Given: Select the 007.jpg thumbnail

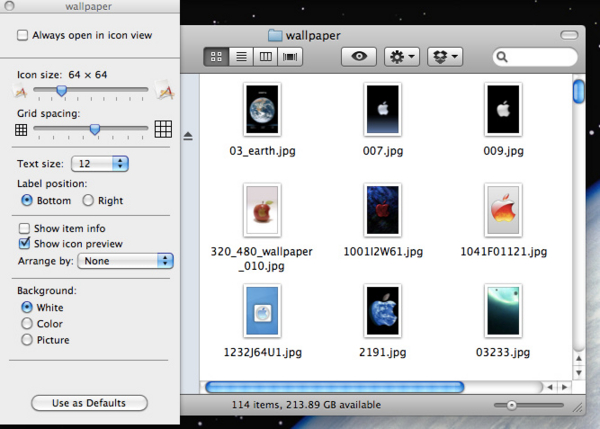Looking at the screenshot, I should (x=383, y=109).
